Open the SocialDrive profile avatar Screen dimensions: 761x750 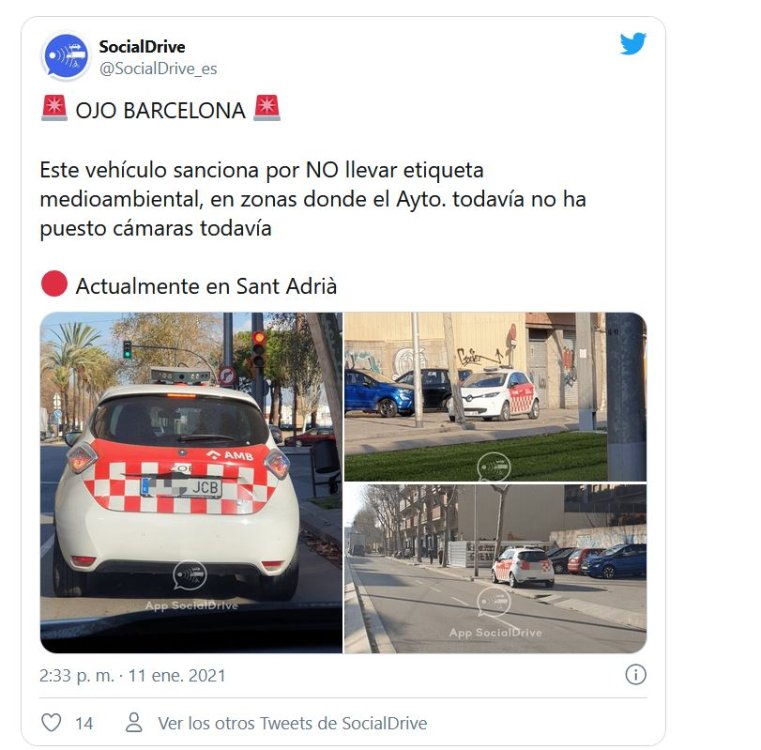point(66,56)
